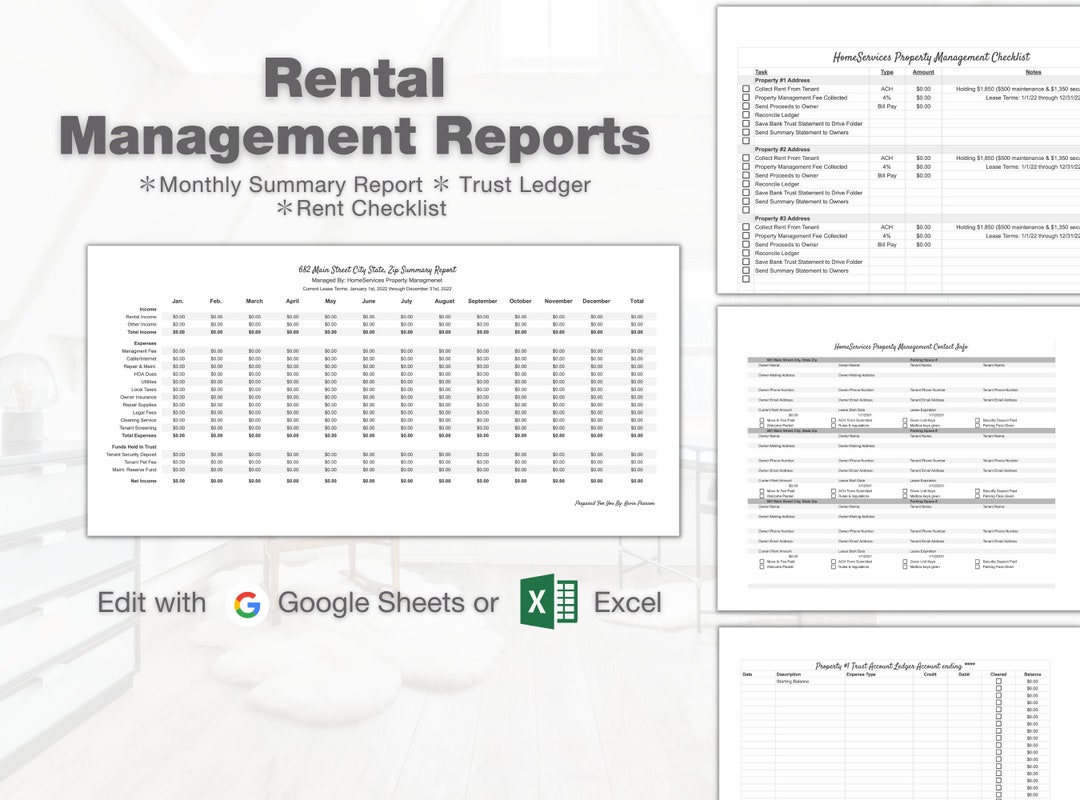Select the "Notes" column header

tap(1031, 72)
